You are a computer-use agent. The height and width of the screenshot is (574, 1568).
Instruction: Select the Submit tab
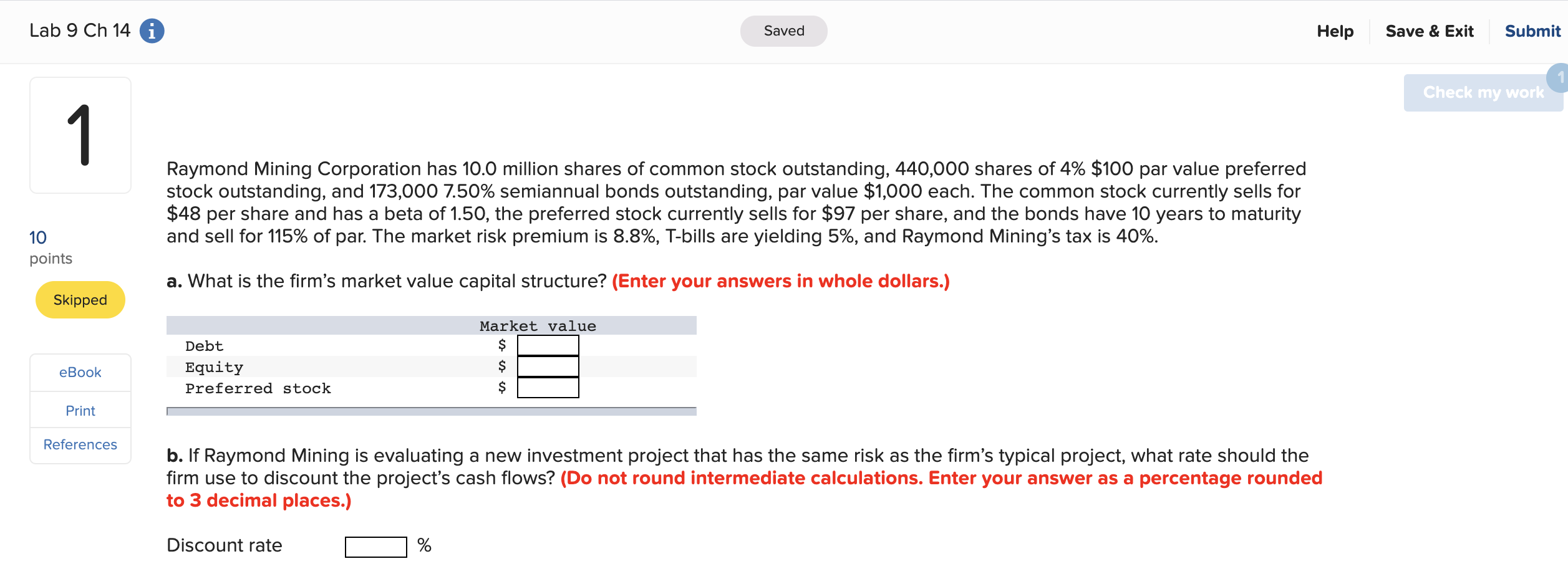click(1532, 31)
